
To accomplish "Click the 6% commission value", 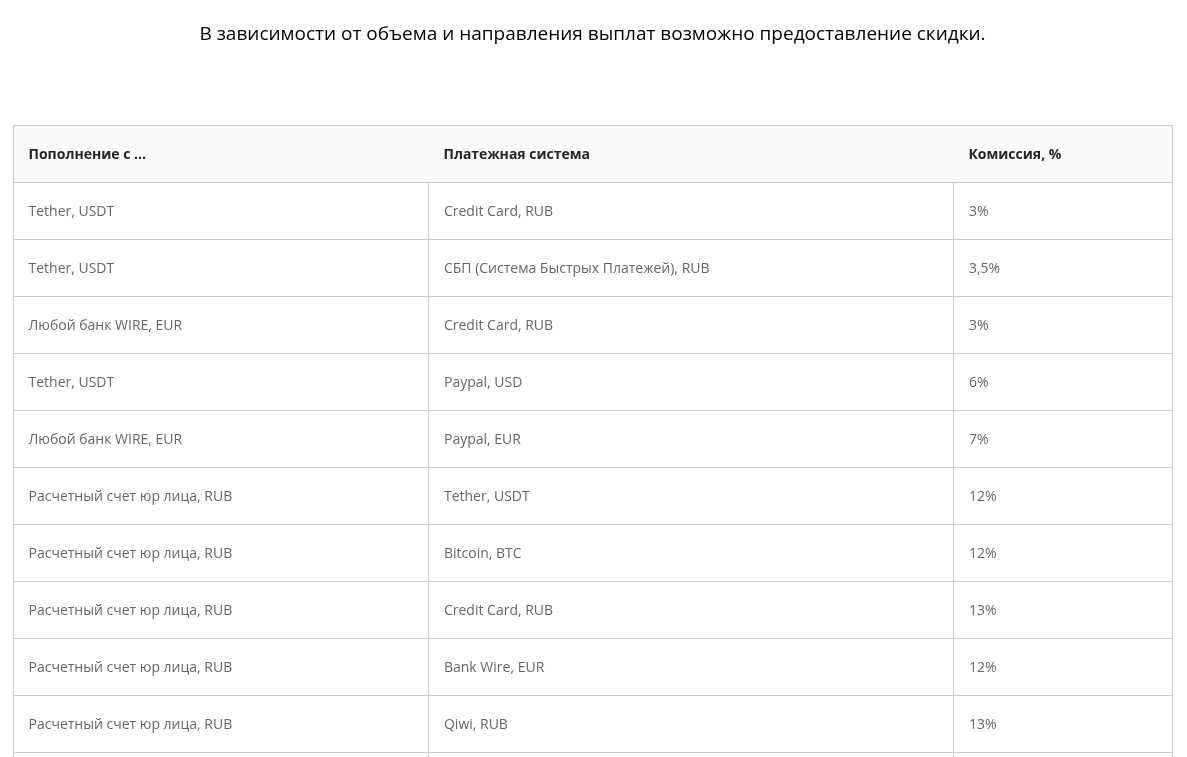I will pos(978,382).
